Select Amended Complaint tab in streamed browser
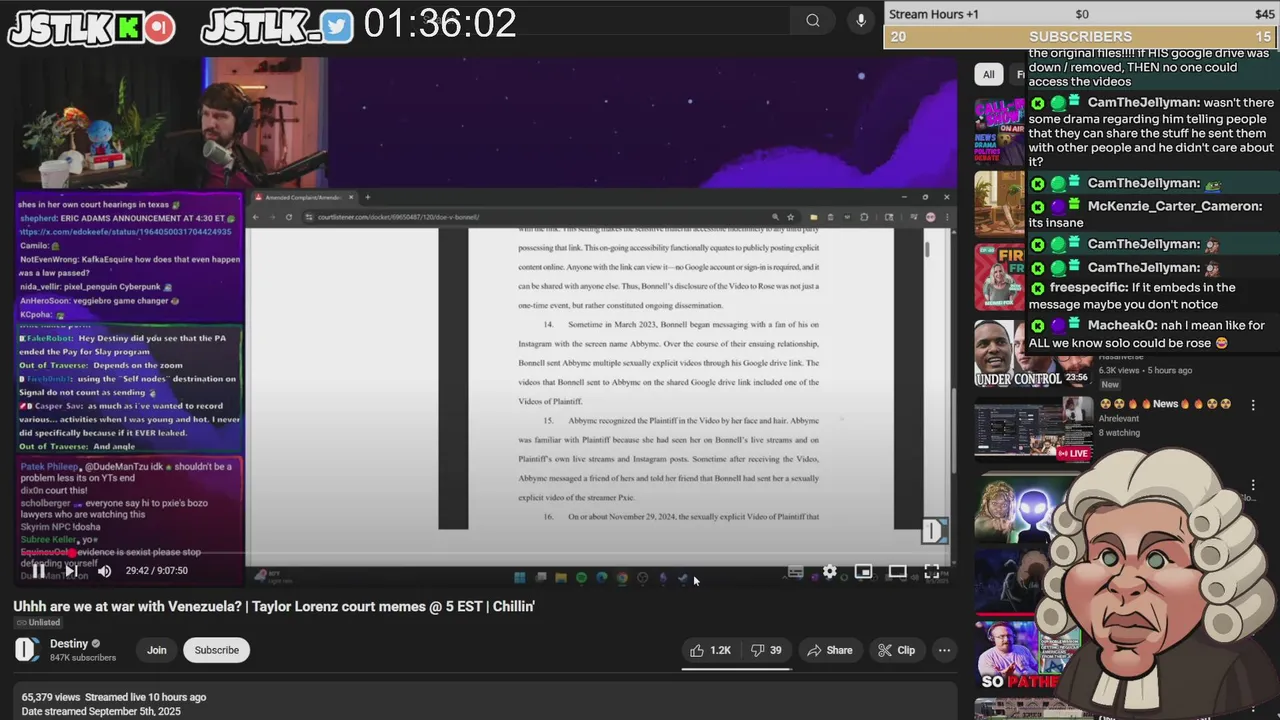The width and height of the screenshot is (1280, 720). point(303,197)
